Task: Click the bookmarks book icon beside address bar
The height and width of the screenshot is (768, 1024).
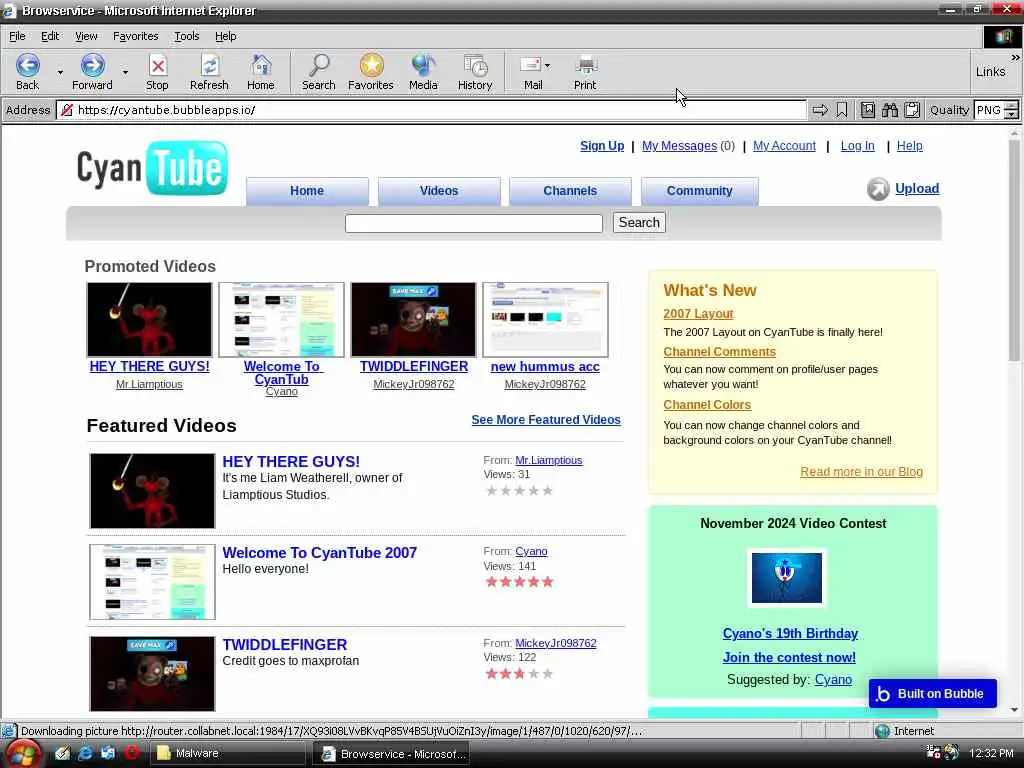Action: 868,110
